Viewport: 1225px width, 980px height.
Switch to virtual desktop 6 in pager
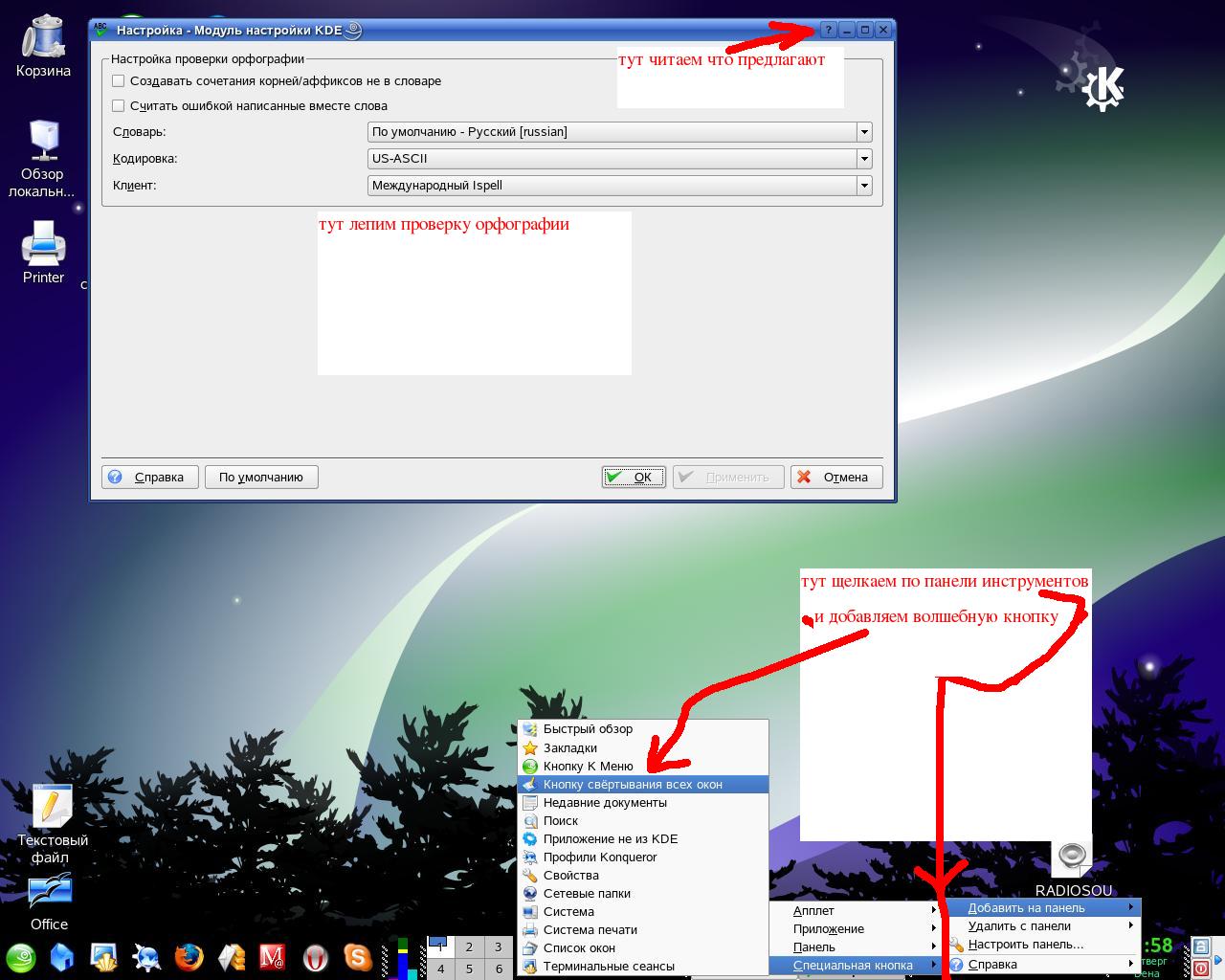pyautogui.click(x=498, y=969)
